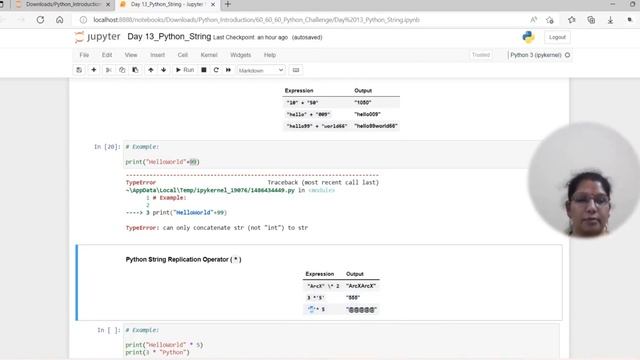Open the File menu

pos(84,55)
